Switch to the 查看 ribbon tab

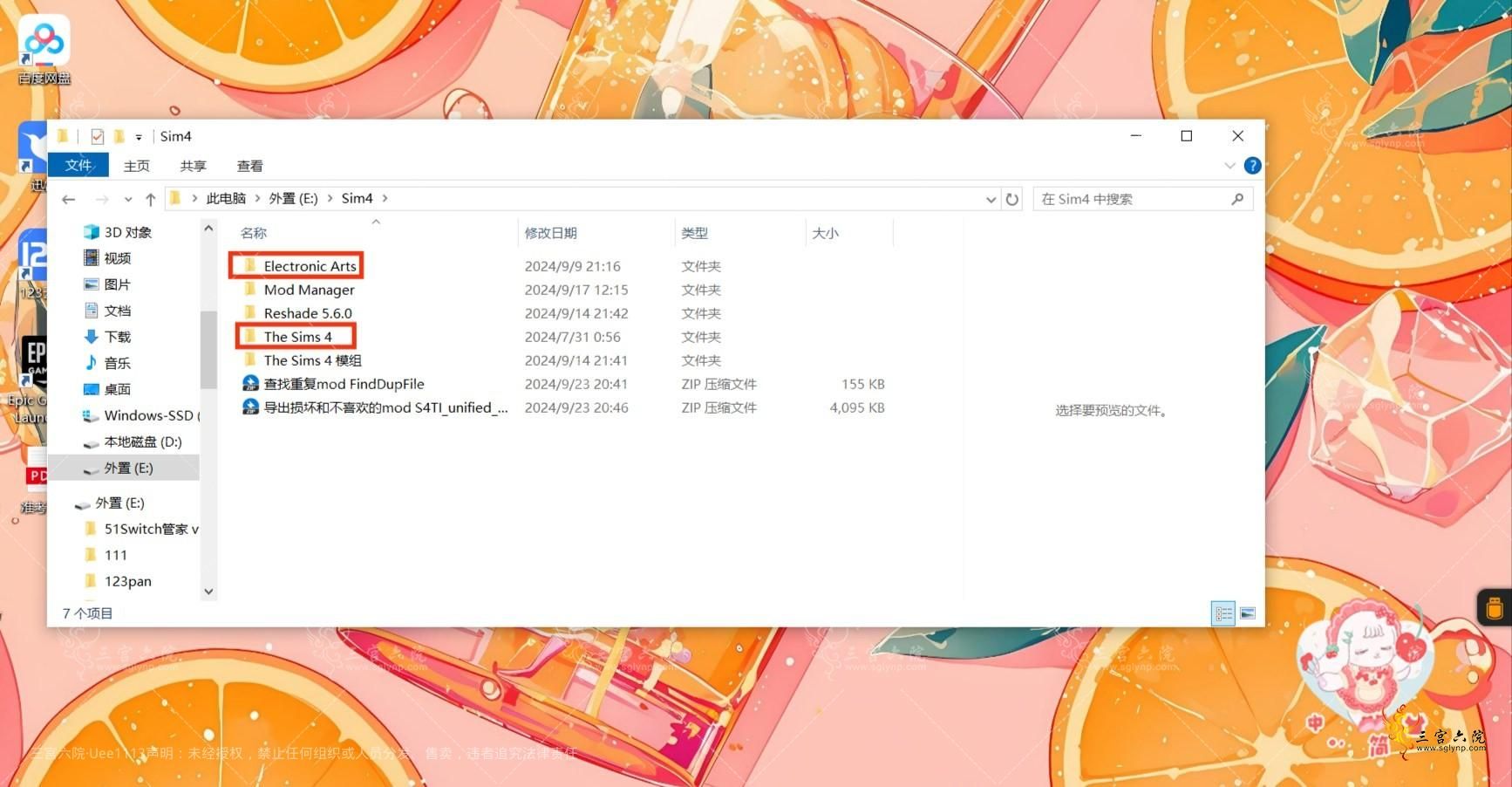pos(249,166)
